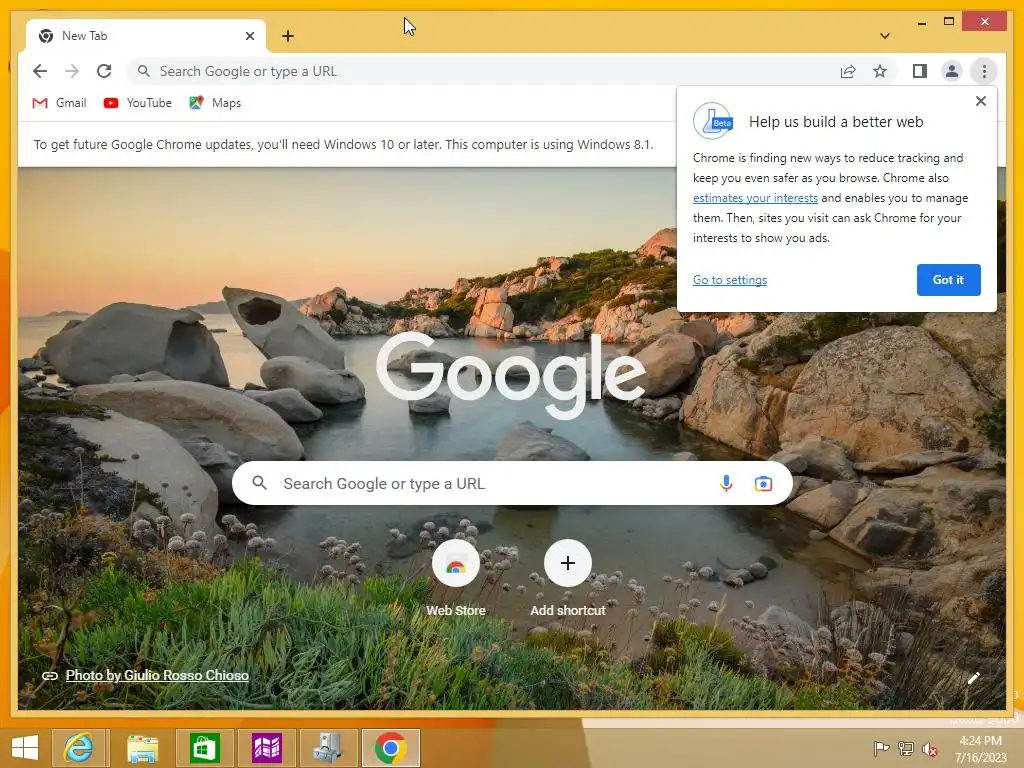1024x768 pixels.
Task: Open YouTube bookmark
Action: tap(138, 103)
